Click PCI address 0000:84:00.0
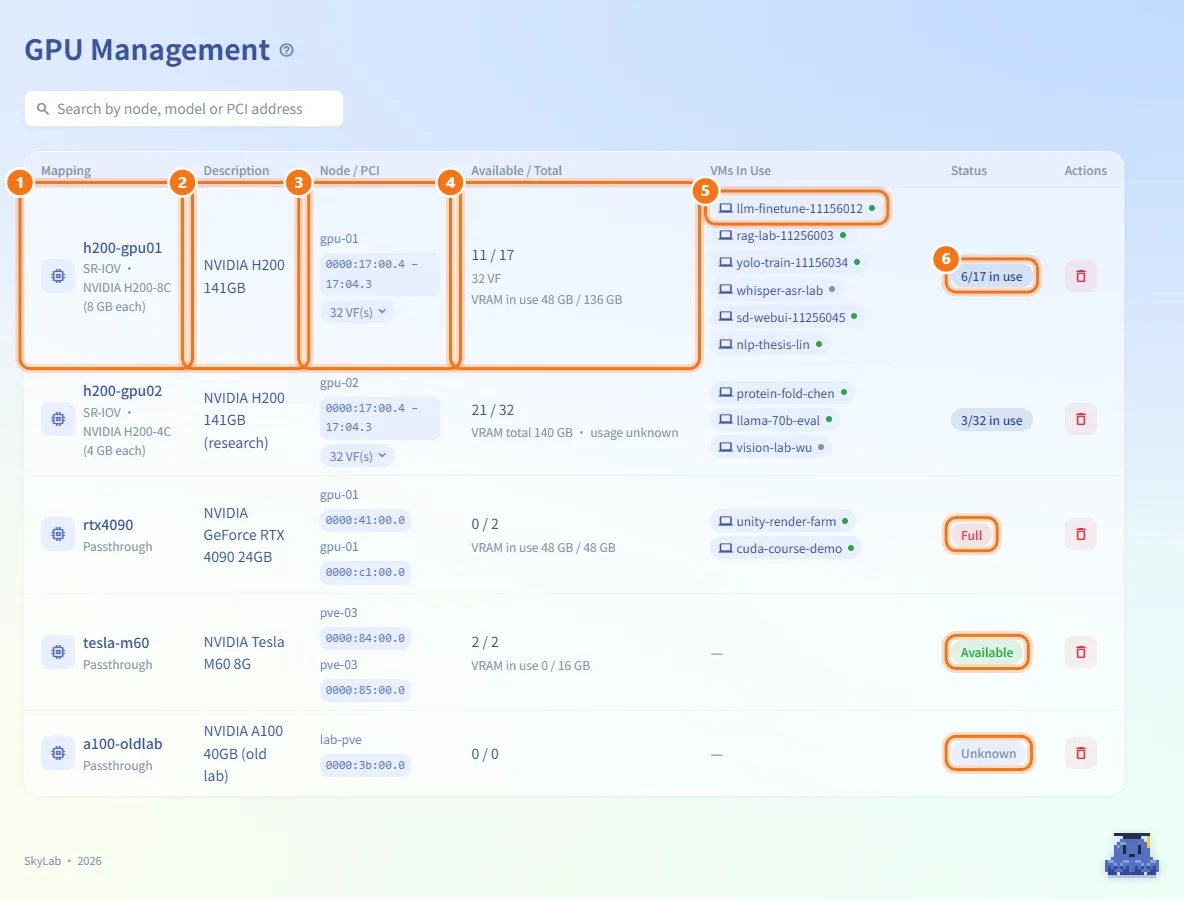The height and width of the screenshot is (900, 1184). click(x=365, y=638)
